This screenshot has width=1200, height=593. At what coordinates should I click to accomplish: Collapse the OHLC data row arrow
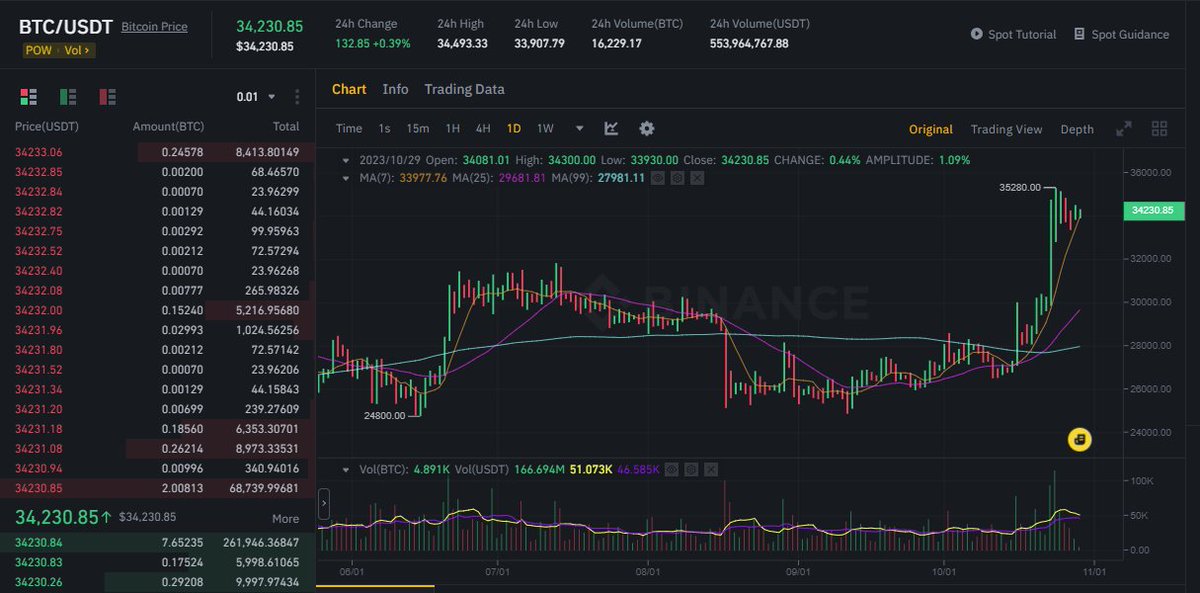[x=346, y=160]
